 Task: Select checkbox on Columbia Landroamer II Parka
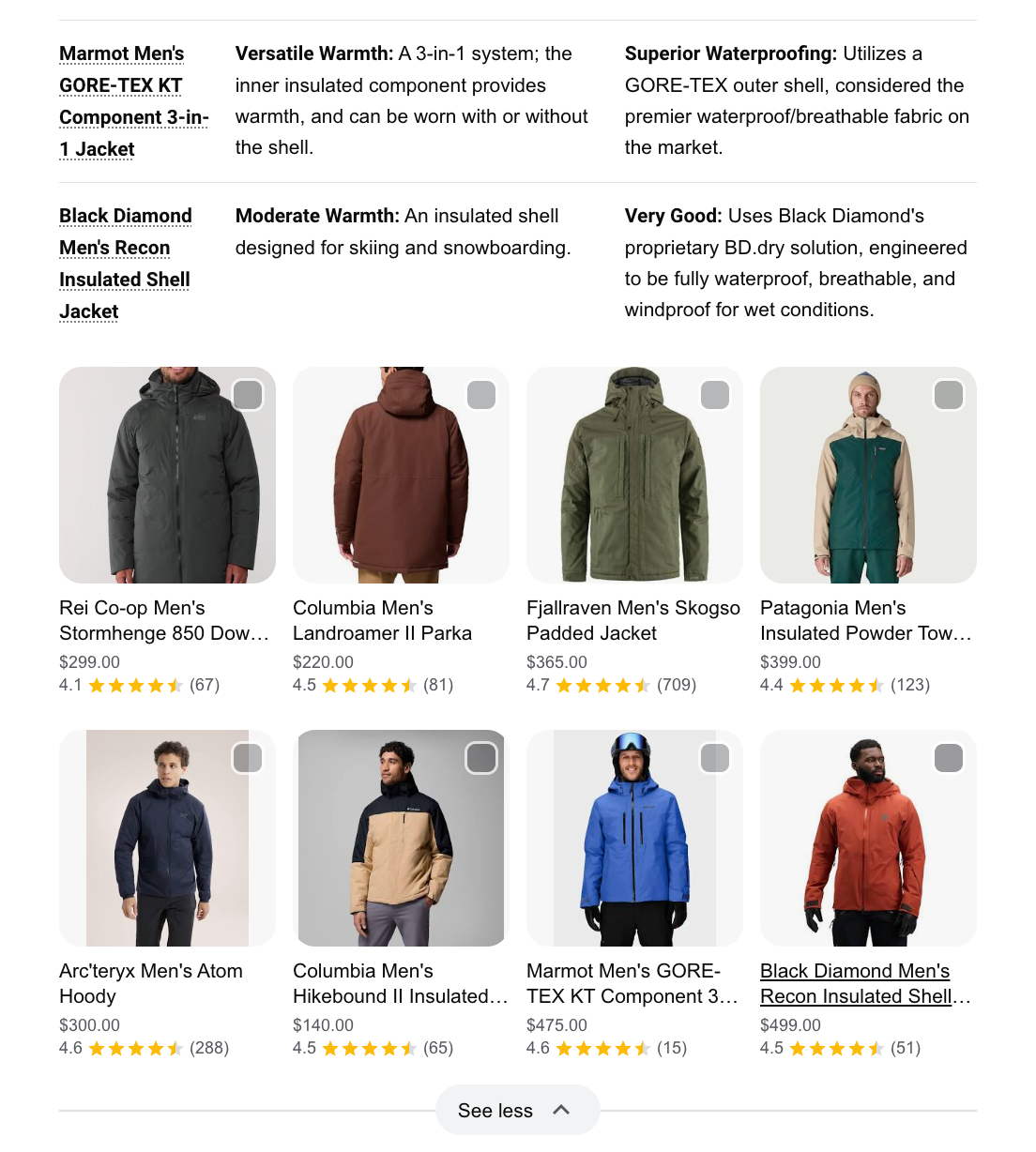pos(481,395)
